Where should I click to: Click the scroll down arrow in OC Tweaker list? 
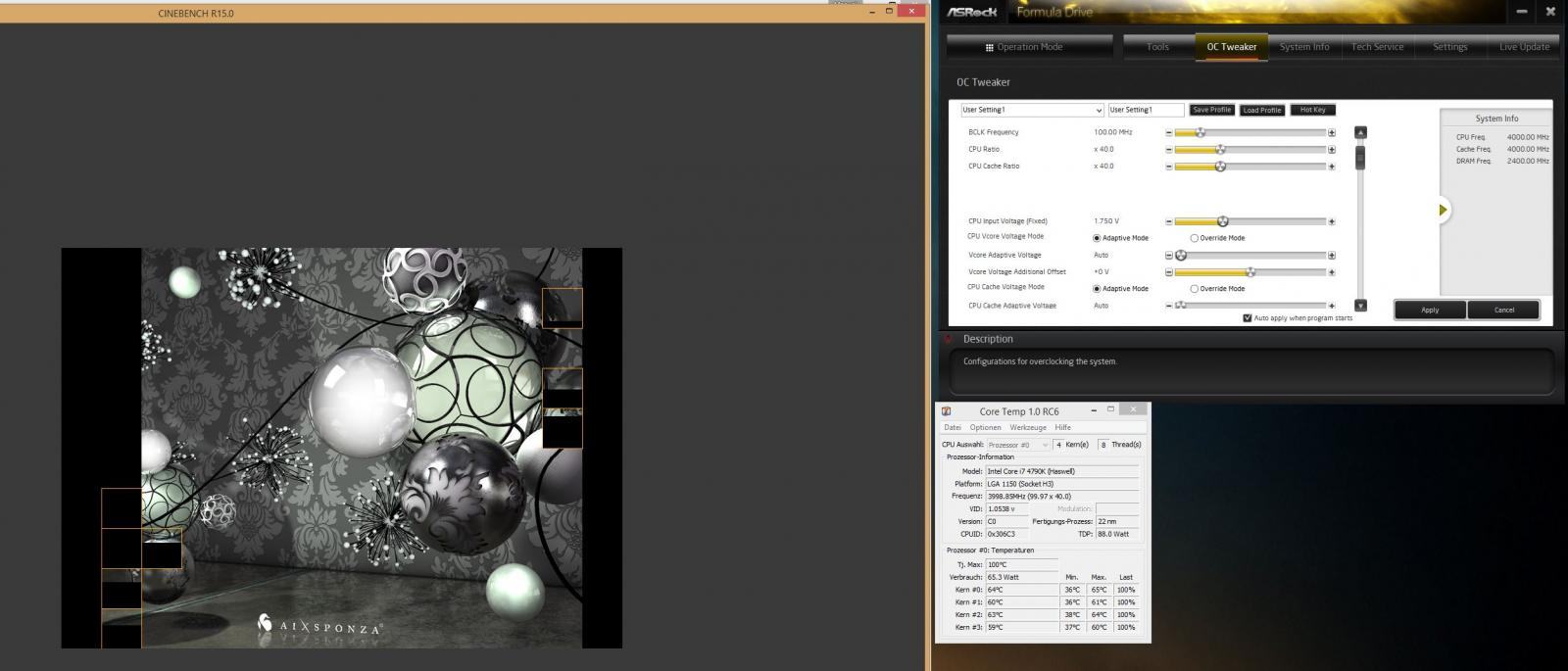[1360, 306]
